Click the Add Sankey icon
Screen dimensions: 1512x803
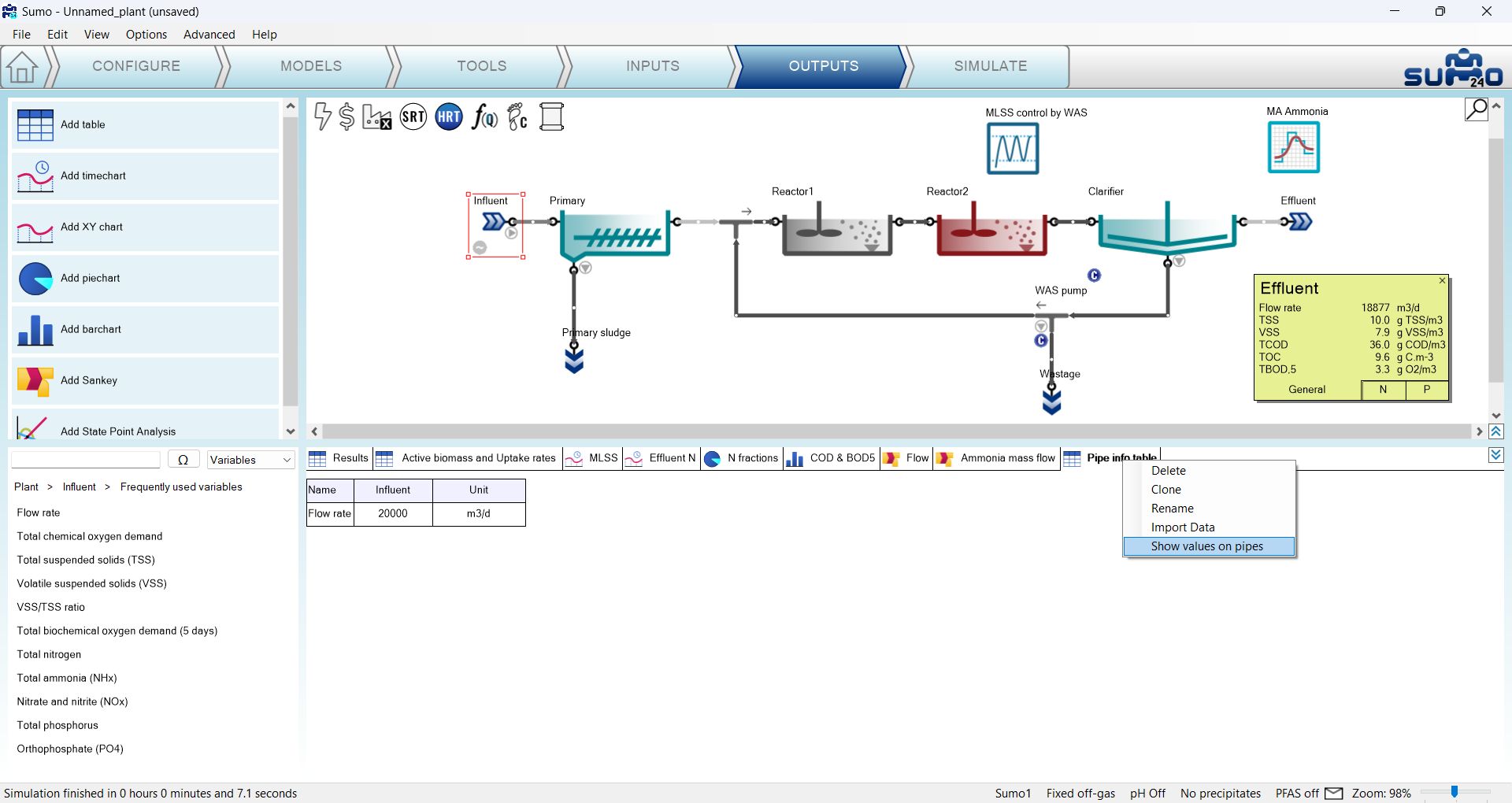[35, 380]
